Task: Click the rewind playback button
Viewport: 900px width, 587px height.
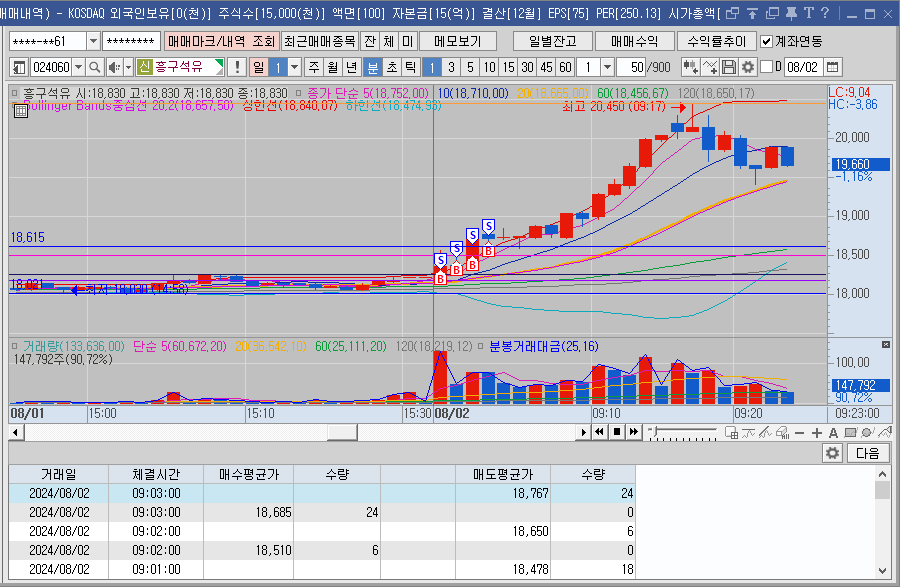Action: pyautogui.click(x=600, y=432)
